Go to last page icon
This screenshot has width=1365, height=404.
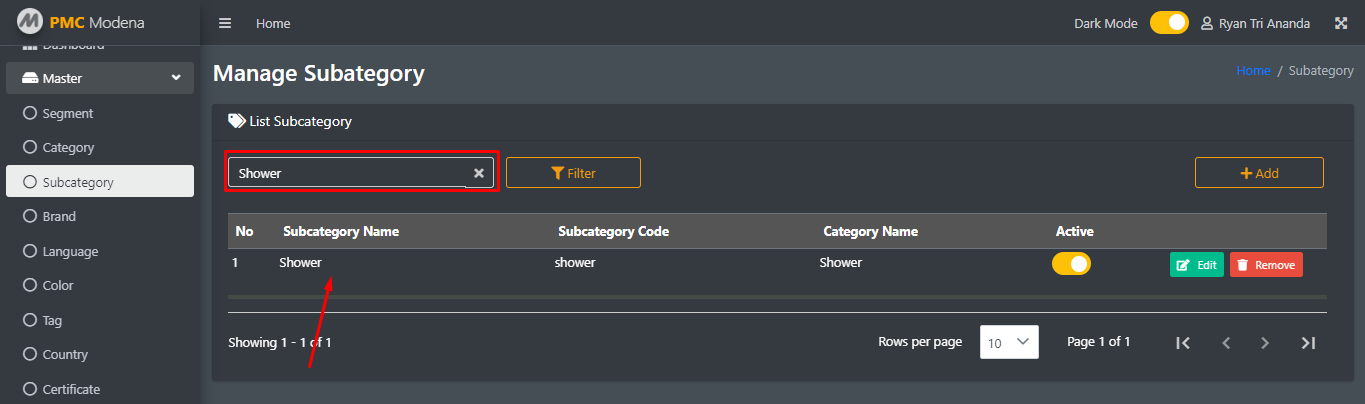pyautogui.click(x=1308, y=343)
